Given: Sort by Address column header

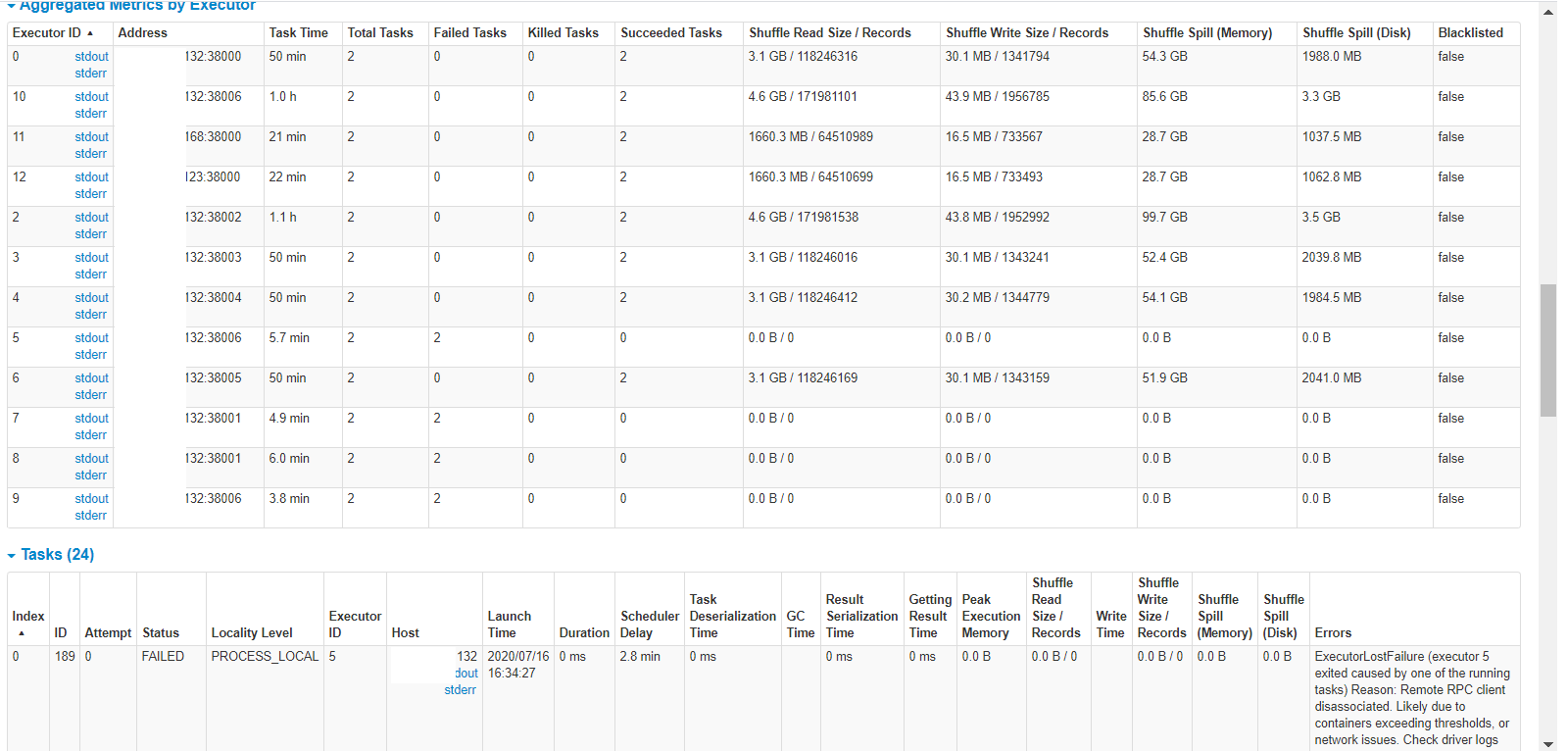Looking at the screenshot, I should point(143,33).
